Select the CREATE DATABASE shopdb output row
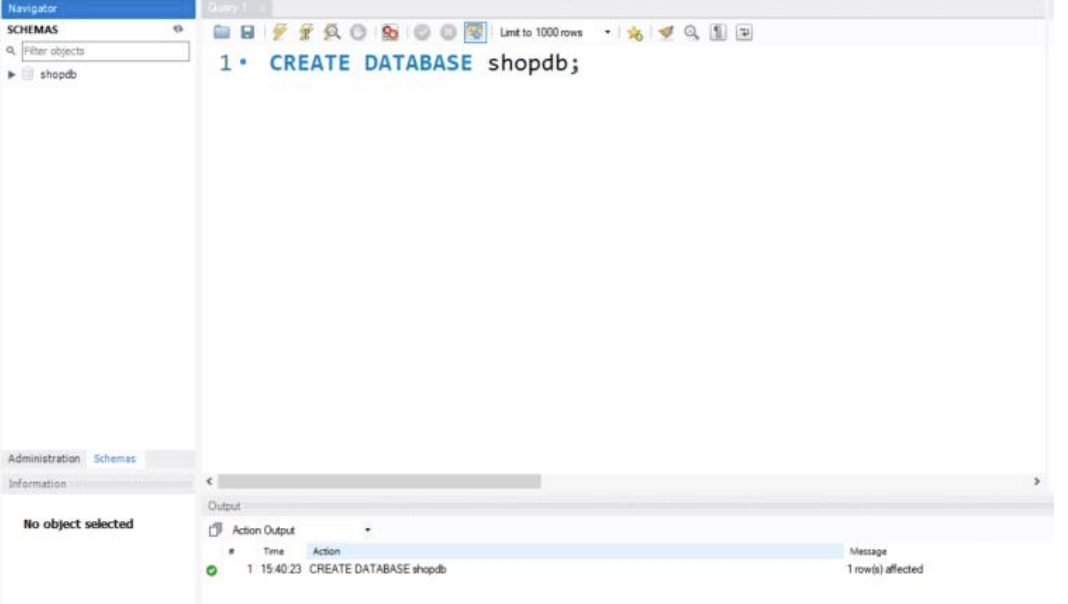The height and width of the screenshot is (604, 1068). click(x=377, y=569)
